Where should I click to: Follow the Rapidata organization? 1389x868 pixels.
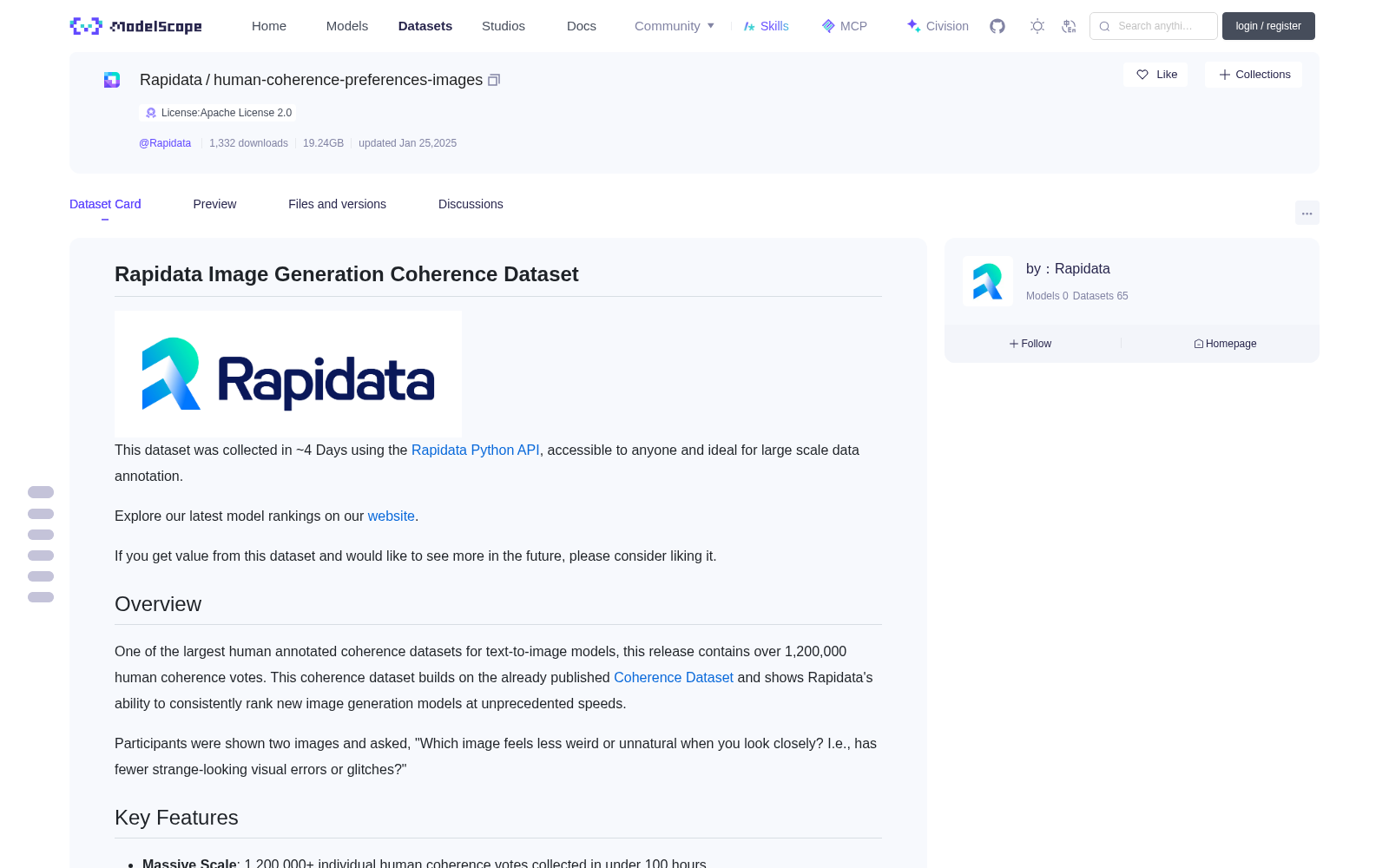click(1030, 344)
